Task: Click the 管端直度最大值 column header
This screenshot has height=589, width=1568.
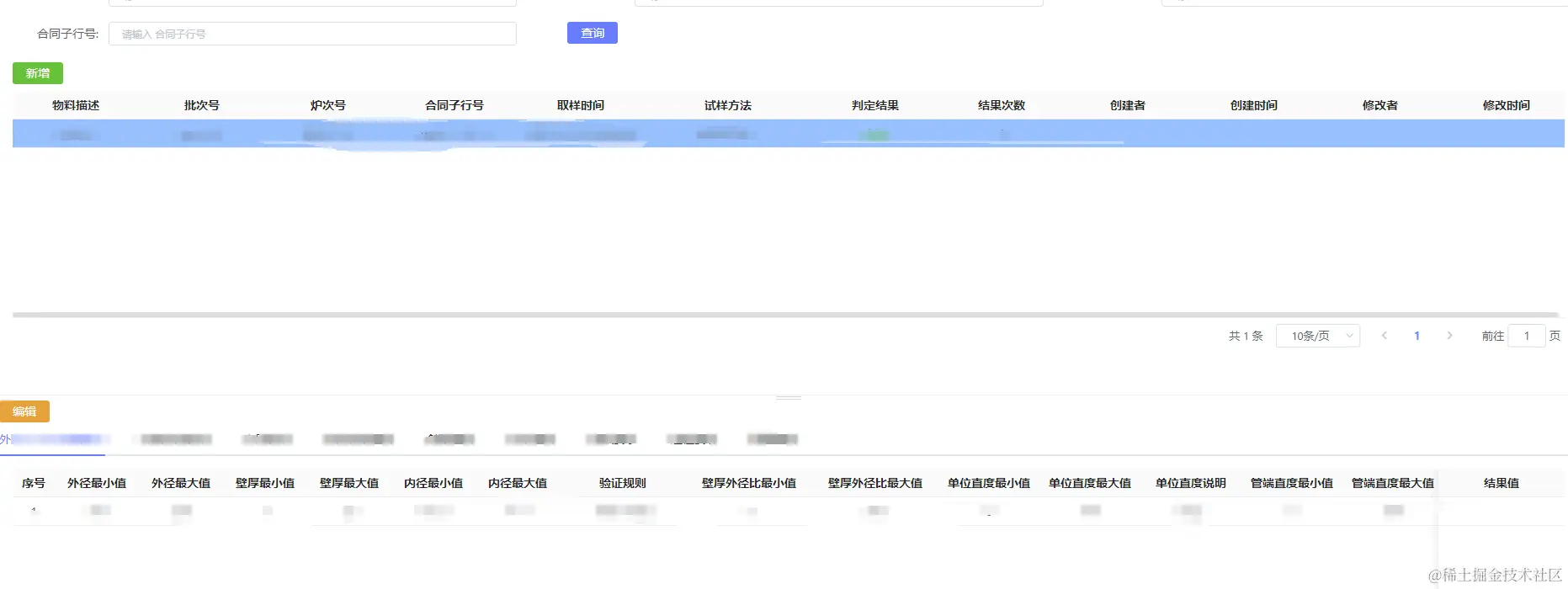Action: pos(1393,483)
